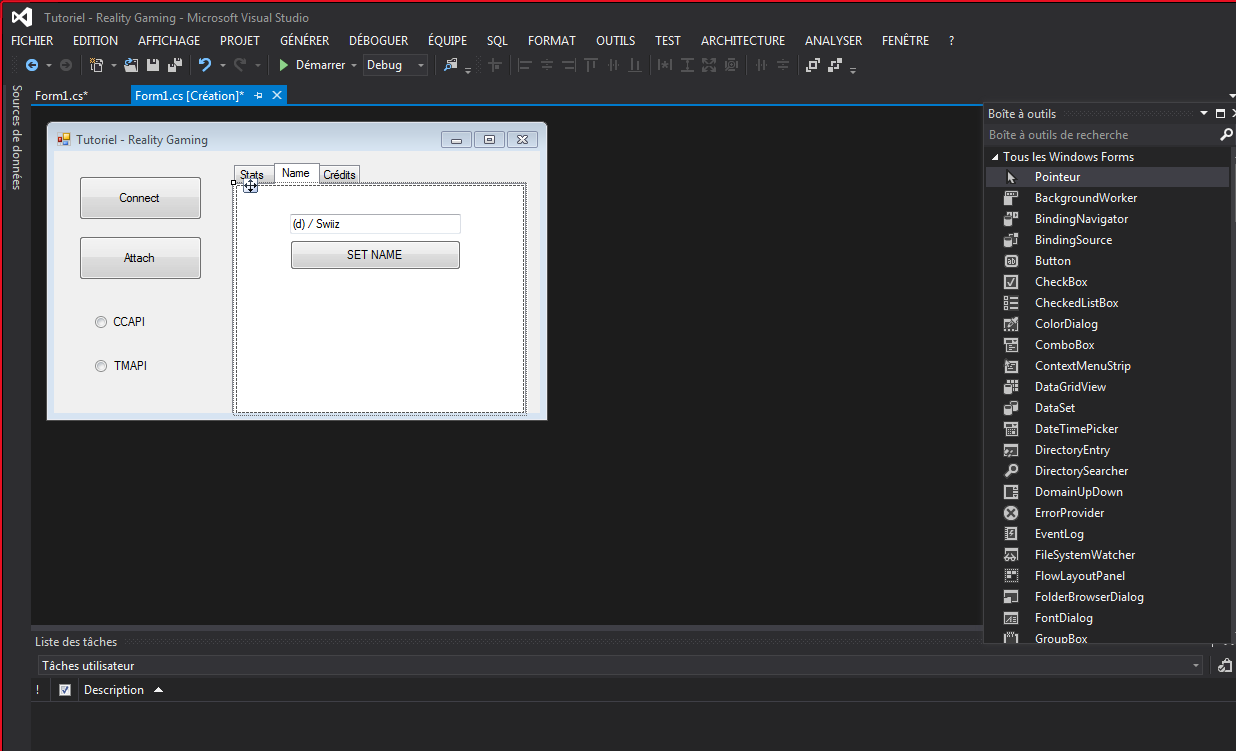The width and height of the screenshot is (1236, 751).
Task: Open the FICHIER menu
Action: [32, 41]
